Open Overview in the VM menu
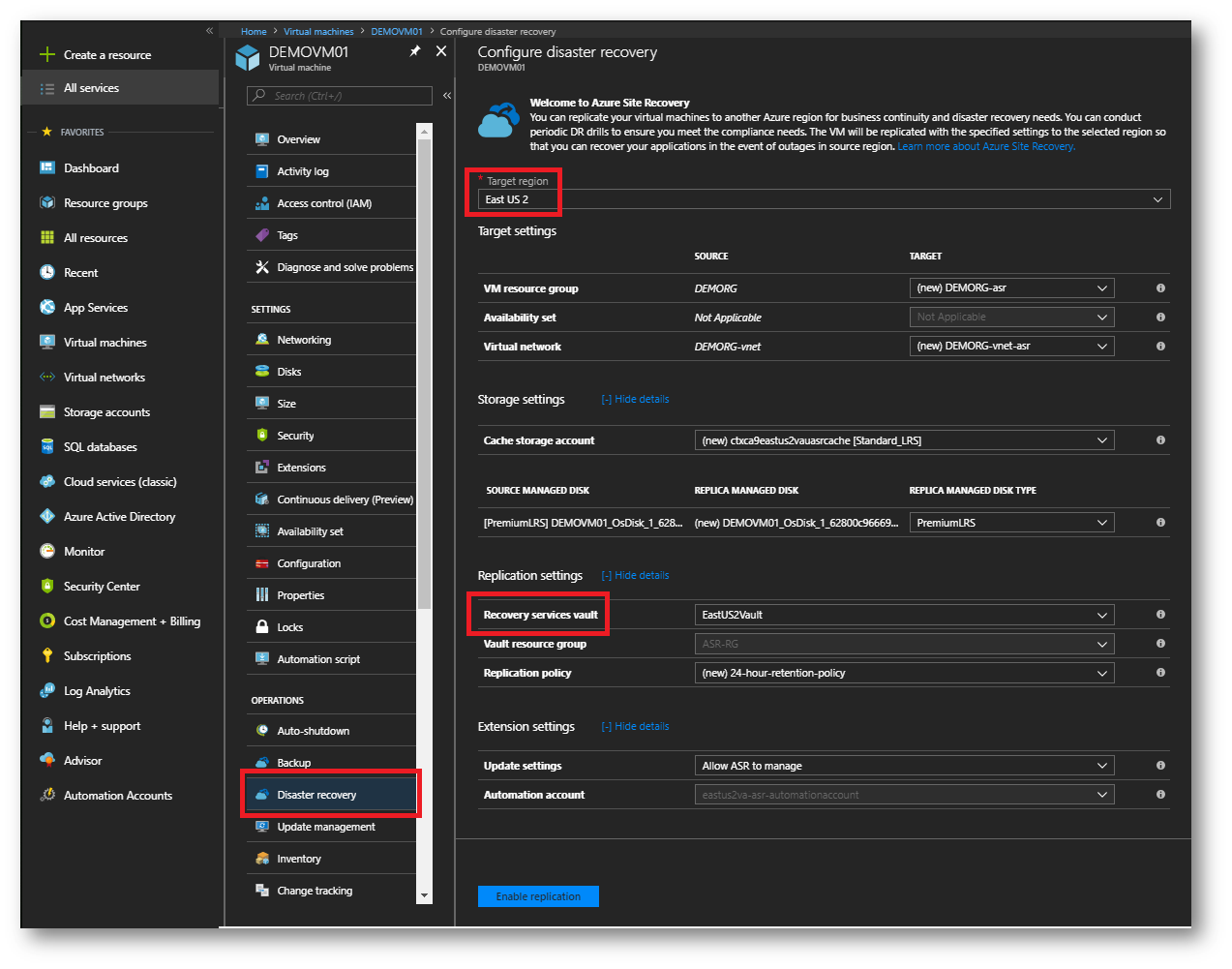The width and height of the screenshot is (1232, 969). 331,139
